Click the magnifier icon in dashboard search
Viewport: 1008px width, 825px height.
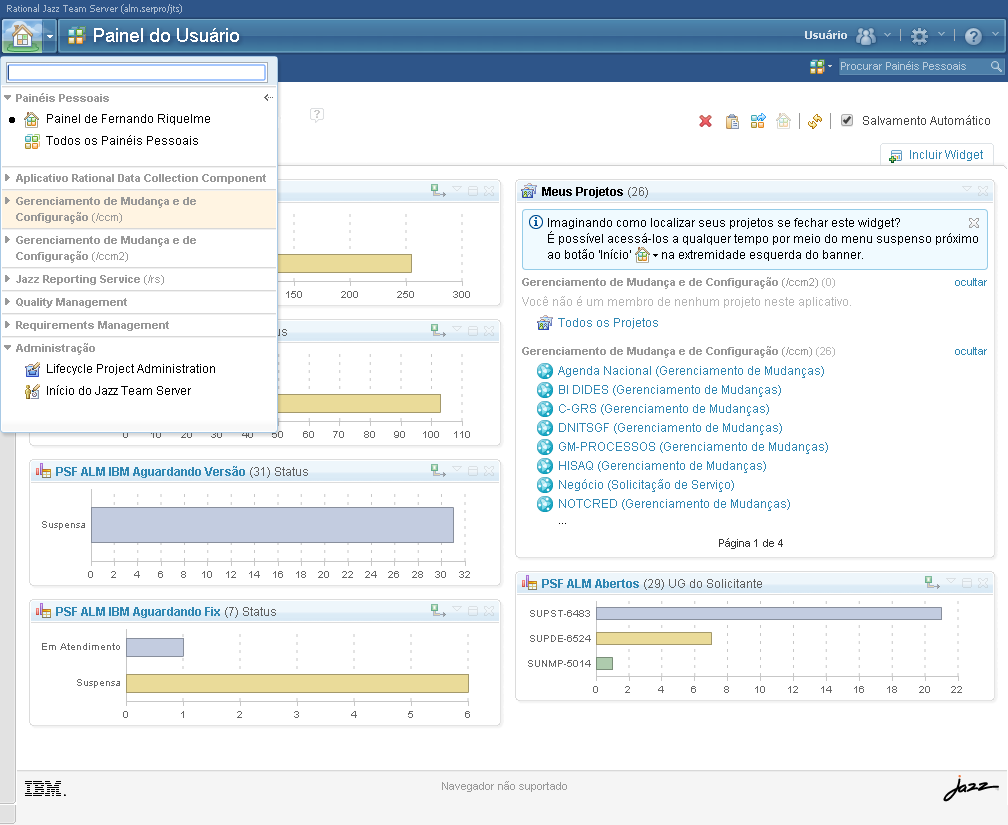pyautogui.click(x=996, y=66)
